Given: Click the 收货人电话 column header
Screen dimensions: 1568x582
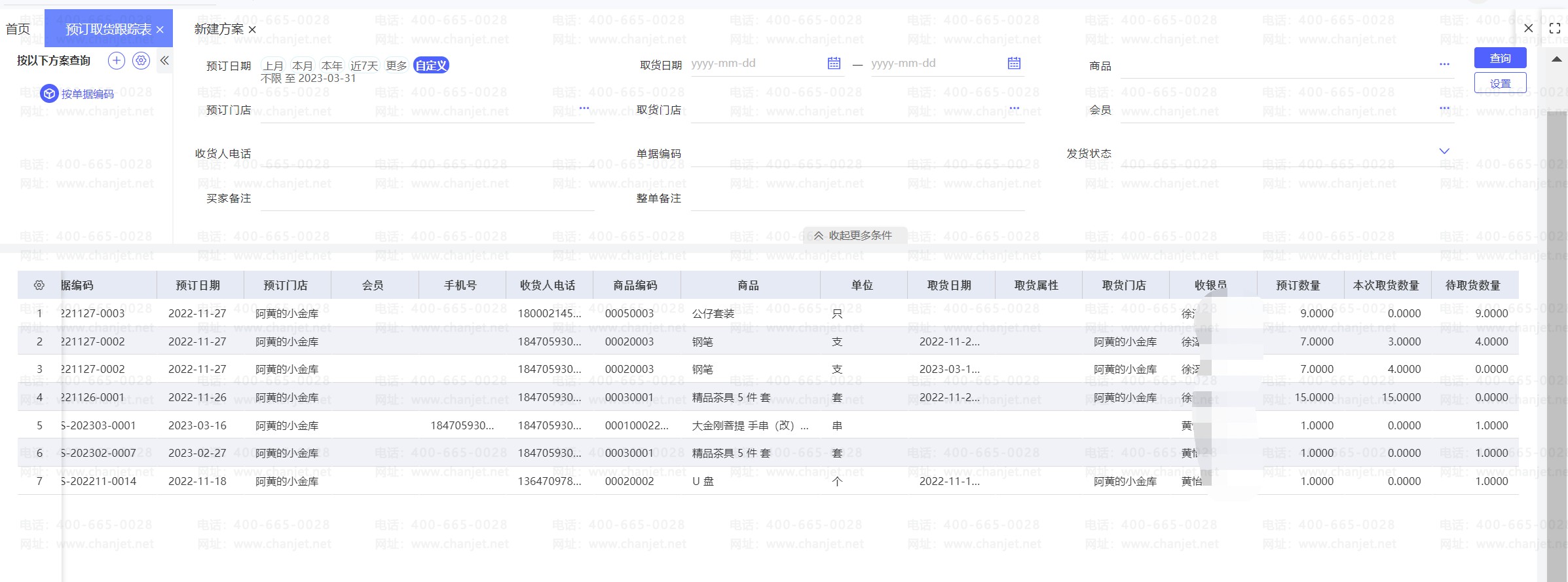Looking at the screenshot, I should coord(549,285).
